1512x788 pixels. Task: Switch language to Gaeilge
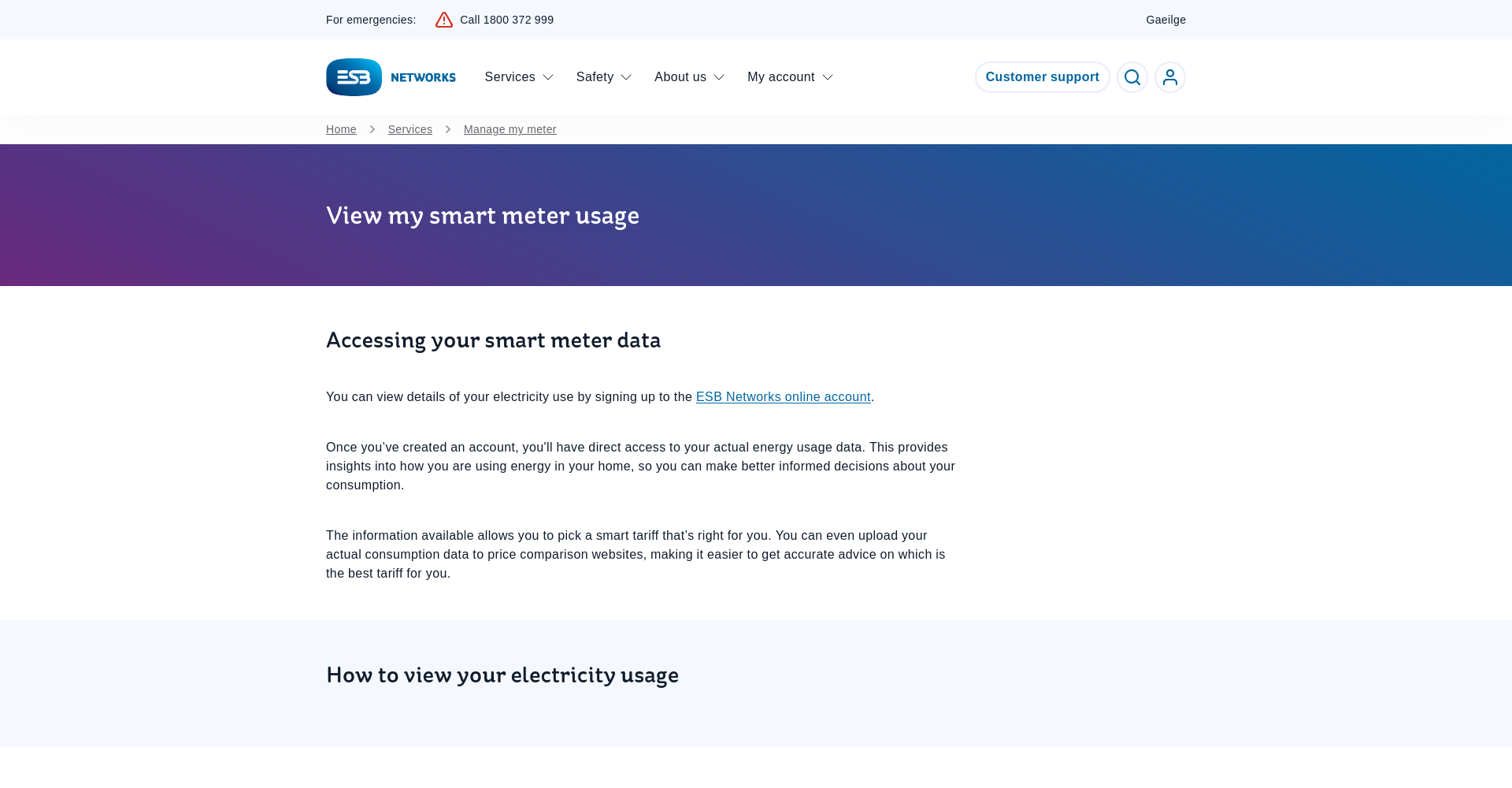[1165, 20]
